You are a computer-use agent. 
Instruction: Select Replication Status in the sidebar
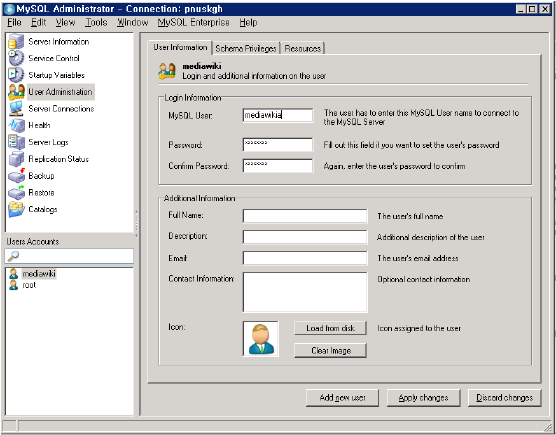[x=59, y=159]
